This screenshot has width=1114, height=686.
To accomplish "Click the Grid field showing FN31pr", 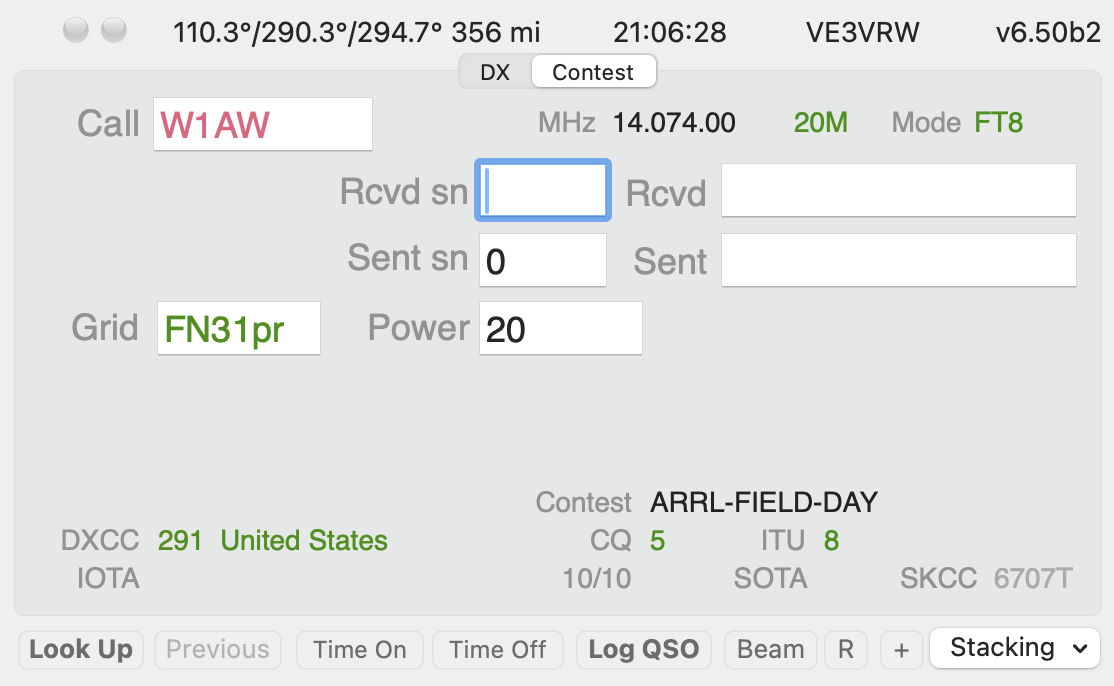I will [x=238, y=329].
